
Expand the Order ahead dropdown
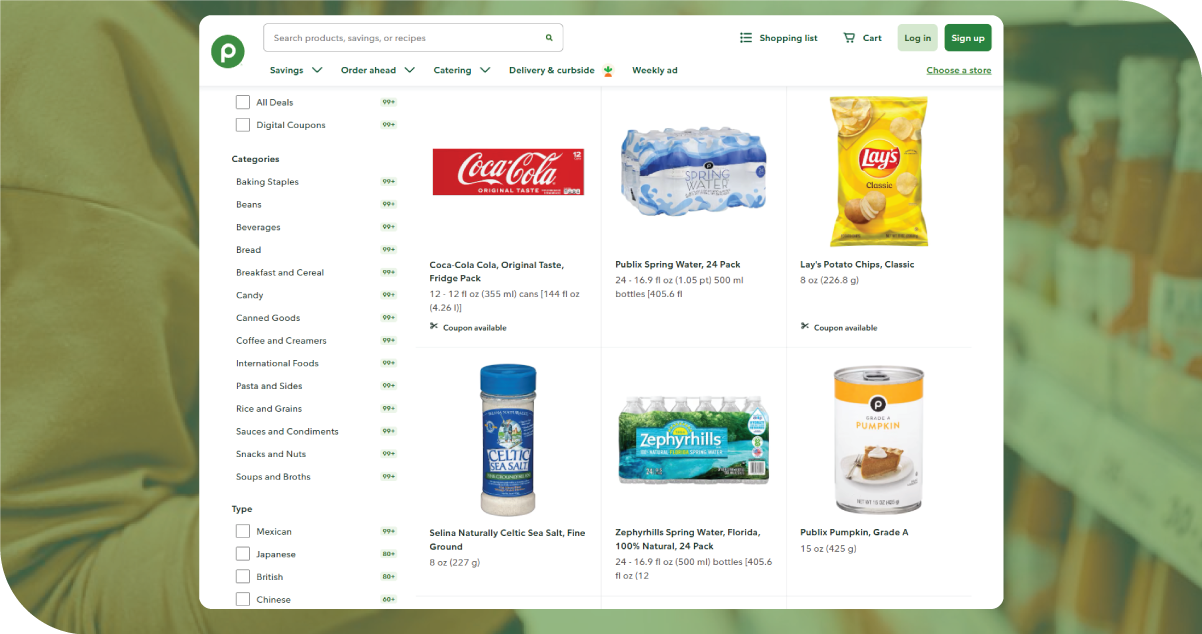[x=377, y=71]
